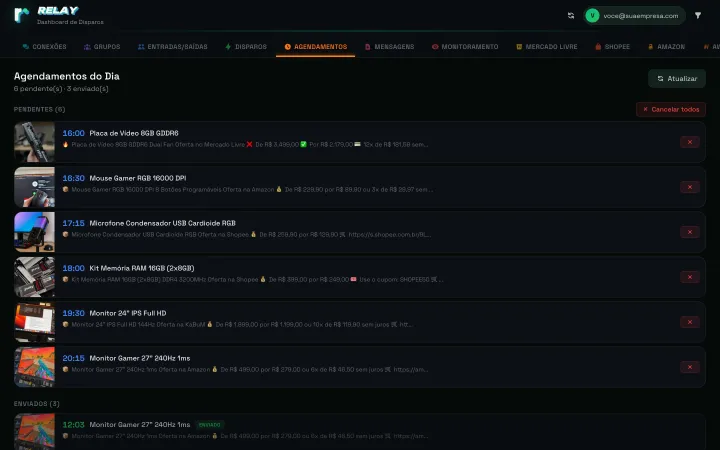This screenshot has width=720, height=450.
Task: Click the title Kit Memória RAM 16GB (2x8GB)
Action: [142, 268]
